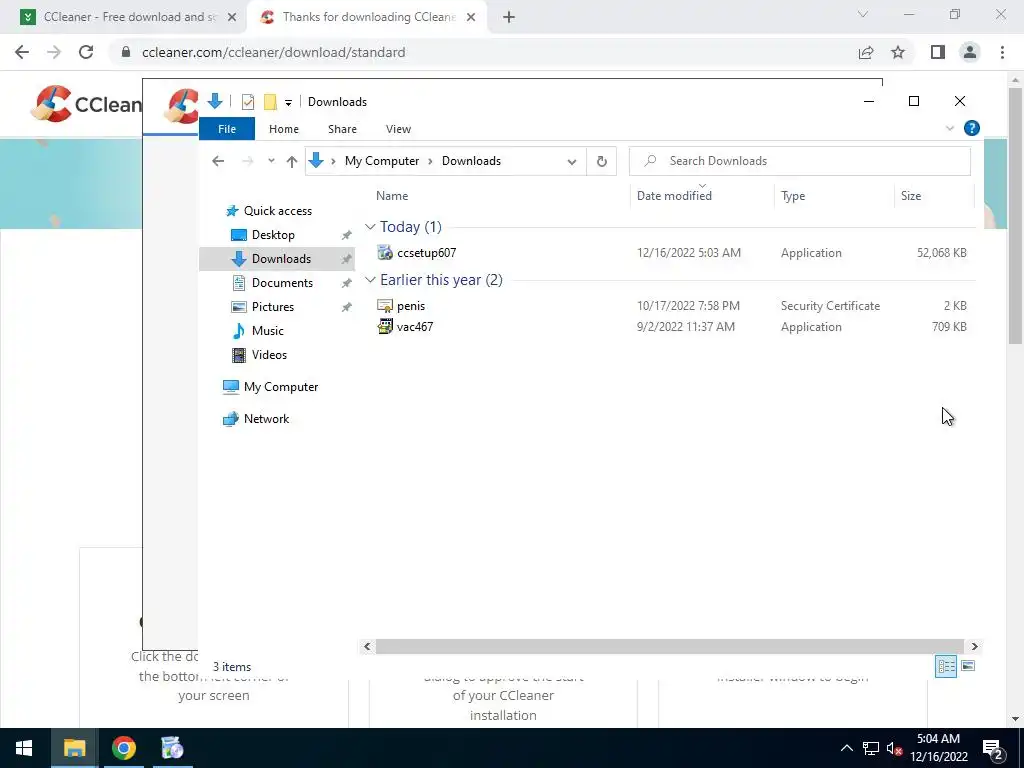Open address bar history dropdown
This screenshot has height=768, width=1024.
(572, 161)
